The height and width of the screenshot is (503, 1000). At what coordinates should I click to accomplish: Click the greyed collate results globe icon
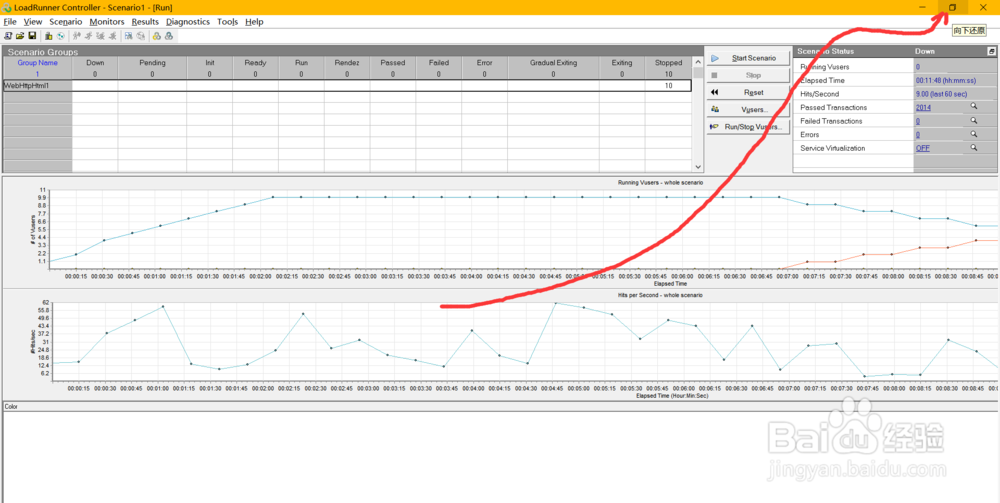140,36
